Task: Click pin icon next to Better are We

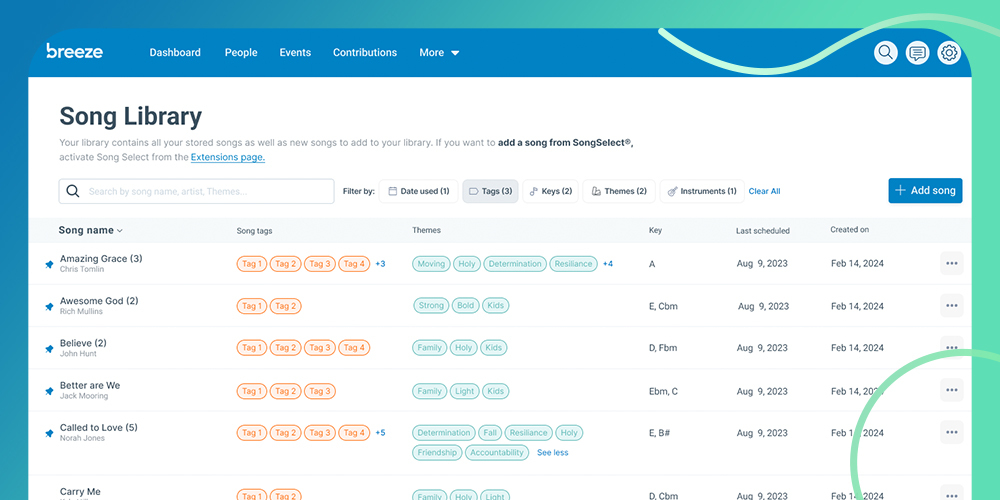Action: (x=49, y=391)
